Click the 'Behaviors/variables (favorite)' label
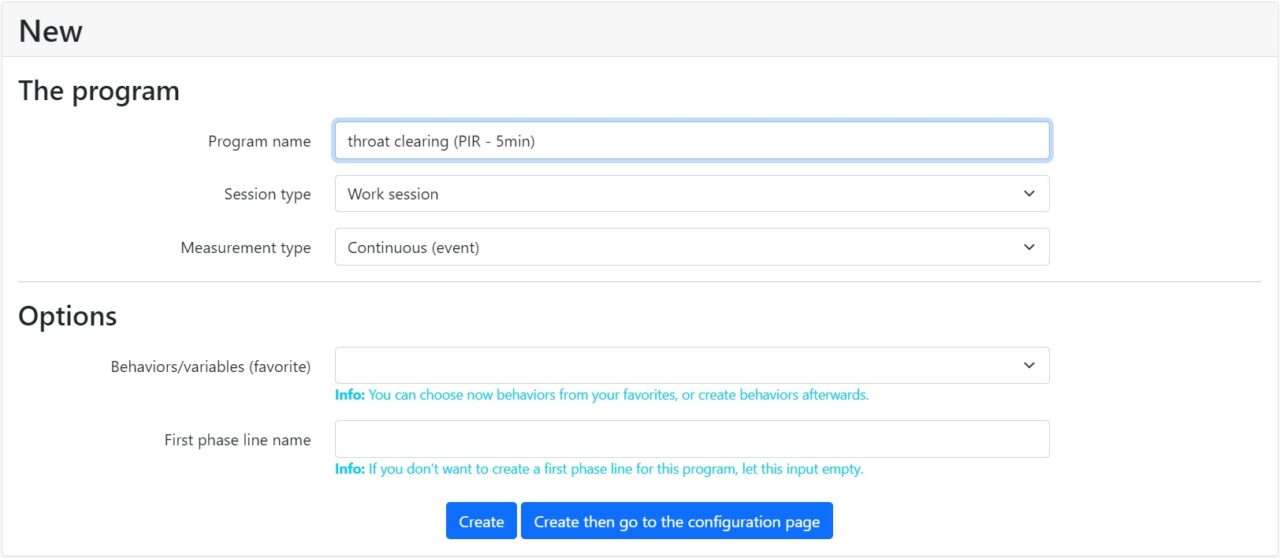The height and width of the screenshot is (558, 1280). click(x=210, y=367)
